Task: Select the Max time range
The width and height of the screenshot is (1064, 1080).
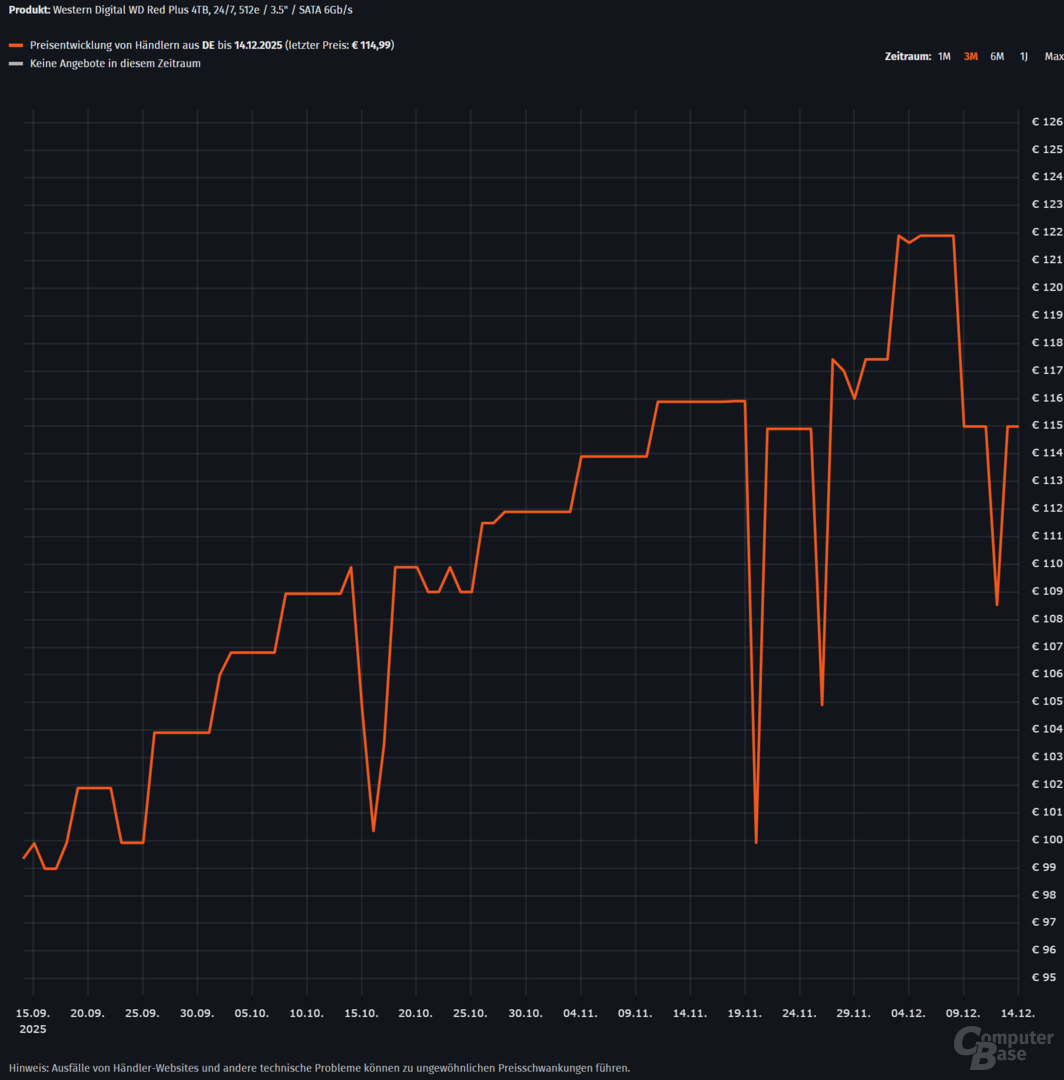Action: (x=1054, y=56)
